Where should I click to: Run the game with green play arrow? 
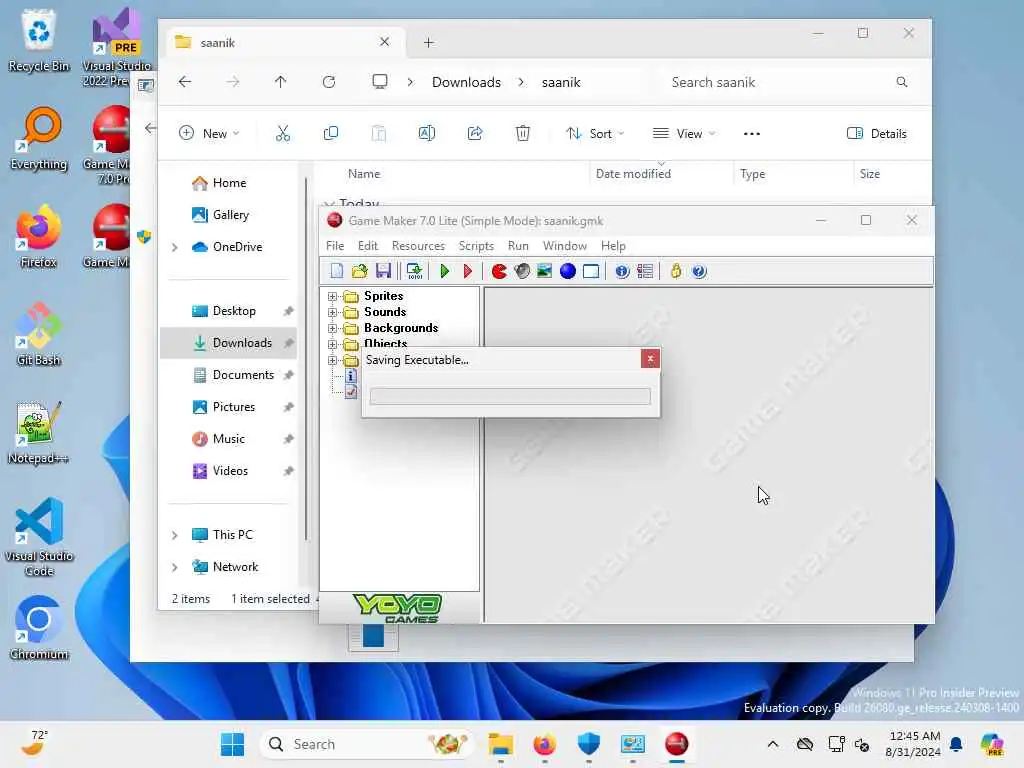click(x=445, y=271)
